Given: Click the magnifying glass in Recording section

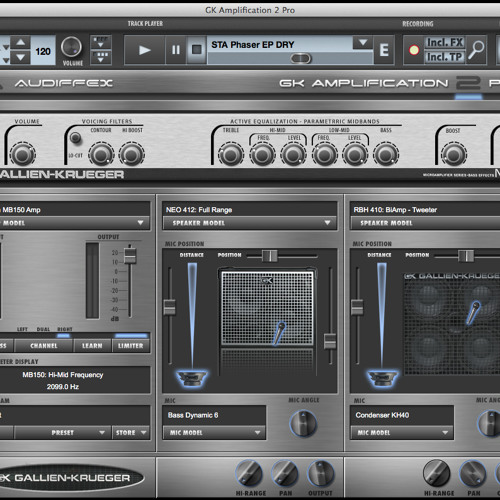Looking at the screenshot, I should pos(476,50).
